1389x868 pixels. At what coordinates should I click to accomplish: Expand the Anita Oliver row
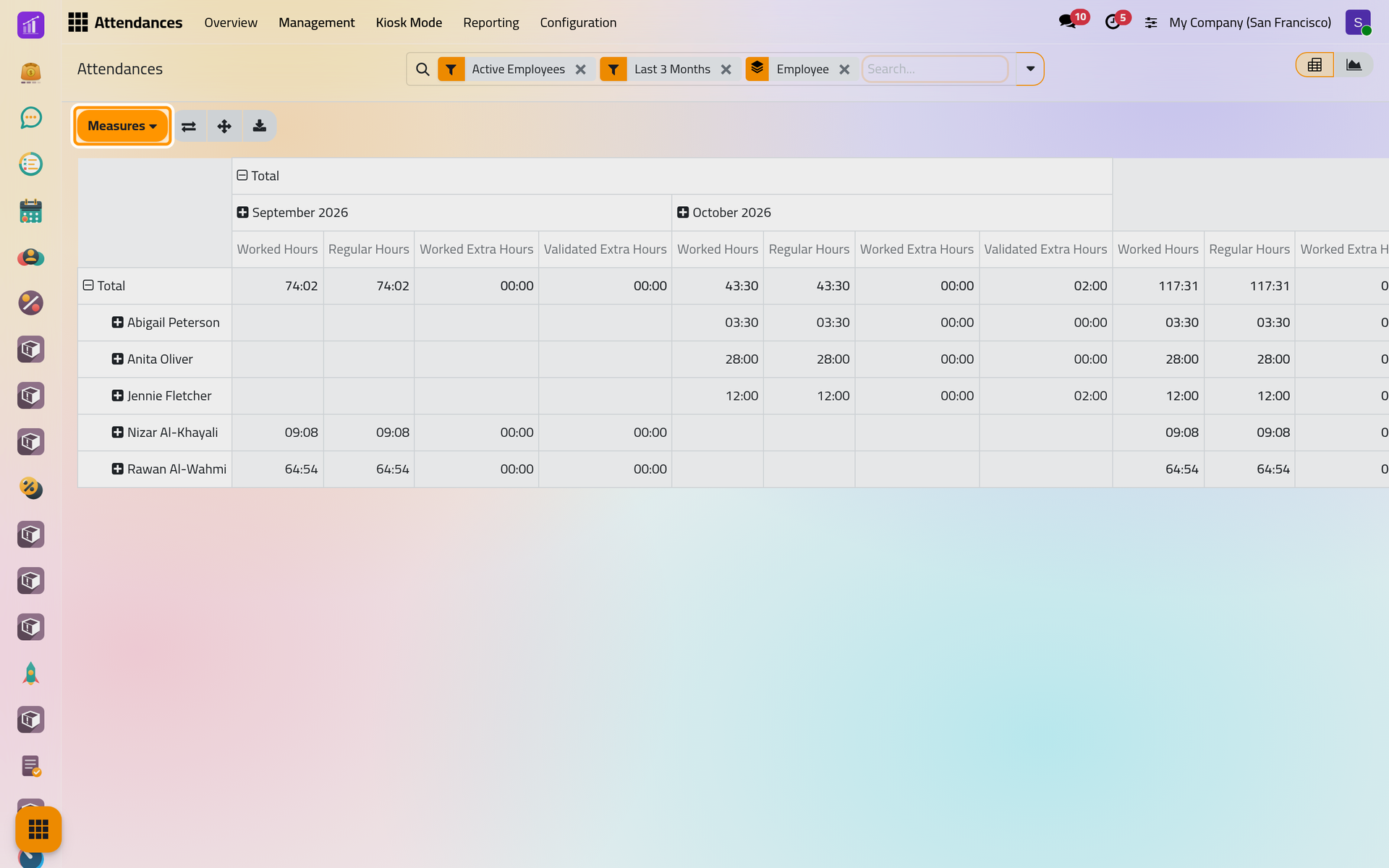click(117, 359)
